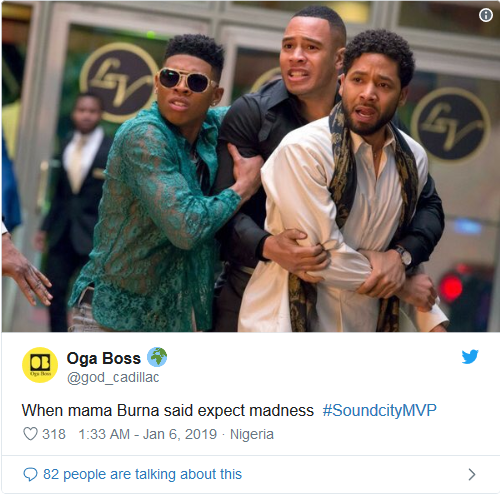Click the blurred red light in the photo
Viewport: 500px width, 494px height.
450,287
